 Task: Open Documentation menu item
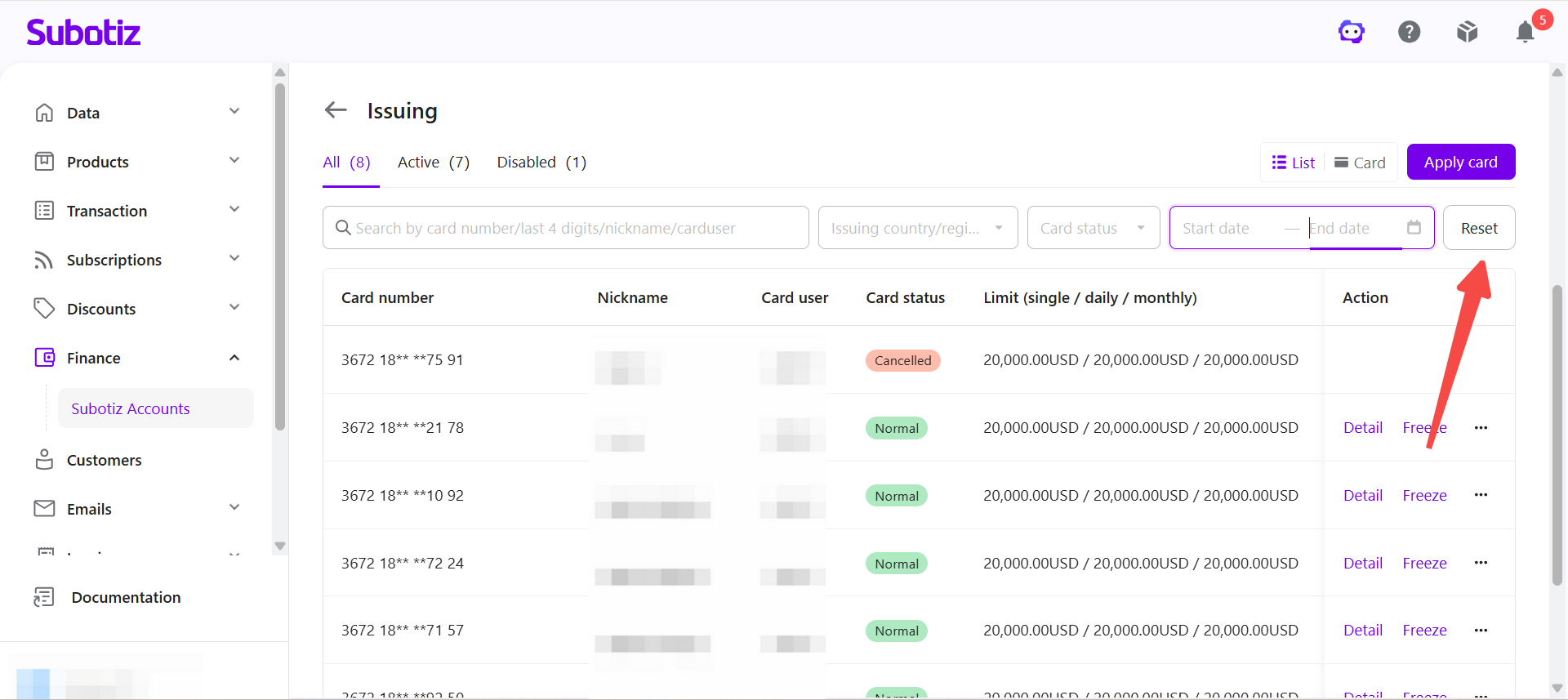point(126,597)
